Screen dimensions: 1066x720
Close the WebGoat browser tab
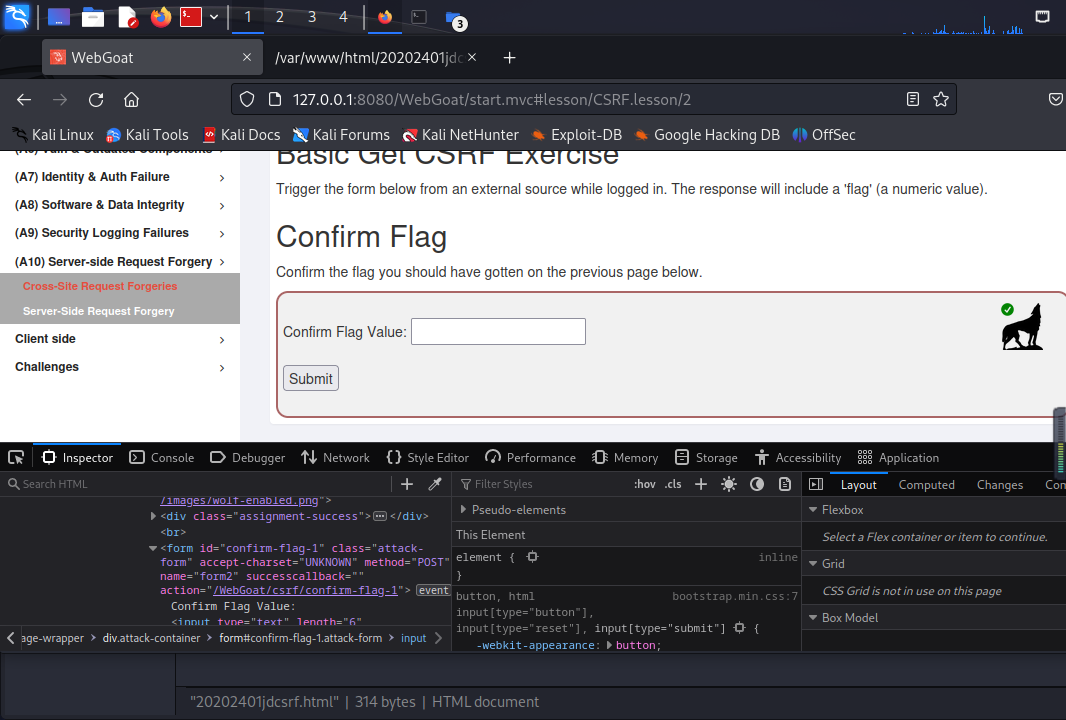tap(247, 58)
